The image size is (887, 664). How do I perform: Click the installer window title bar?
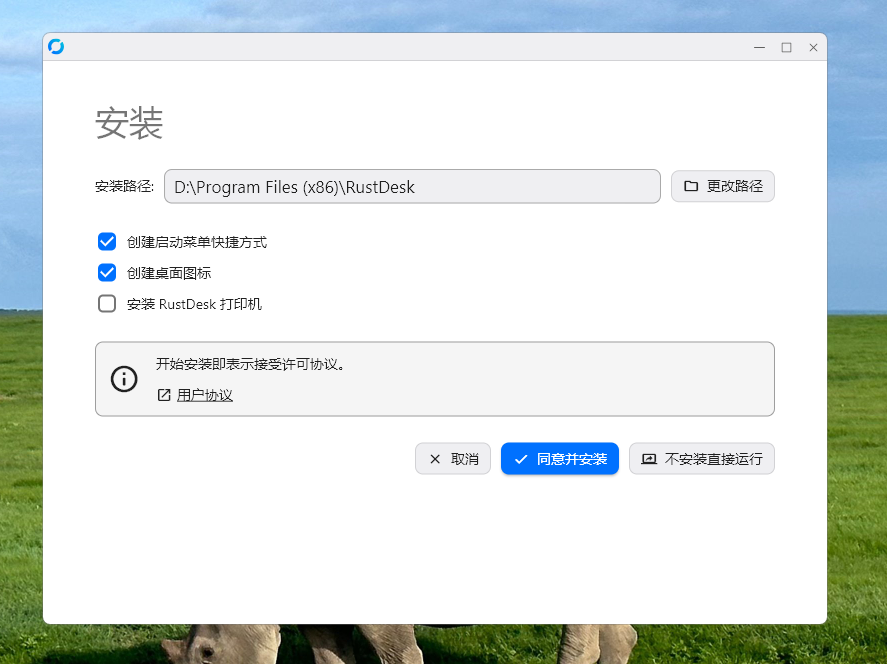coord(400,46)
